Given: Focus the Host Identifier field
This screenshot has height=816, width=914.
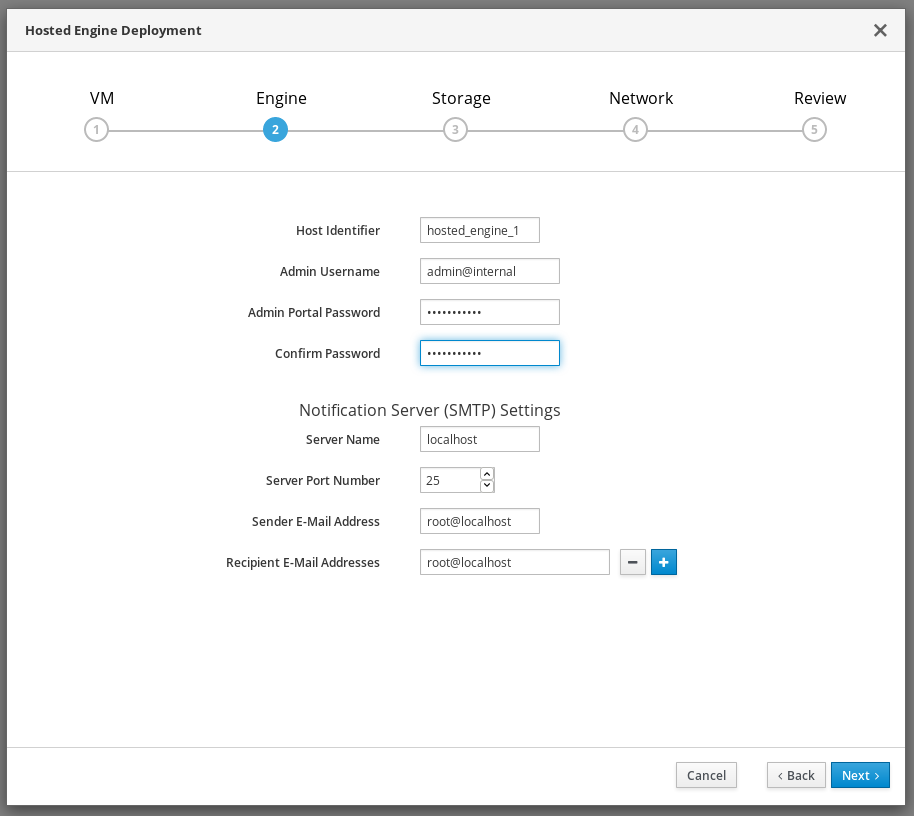Looking at the screenshot, I should click(x=480, y=231).
